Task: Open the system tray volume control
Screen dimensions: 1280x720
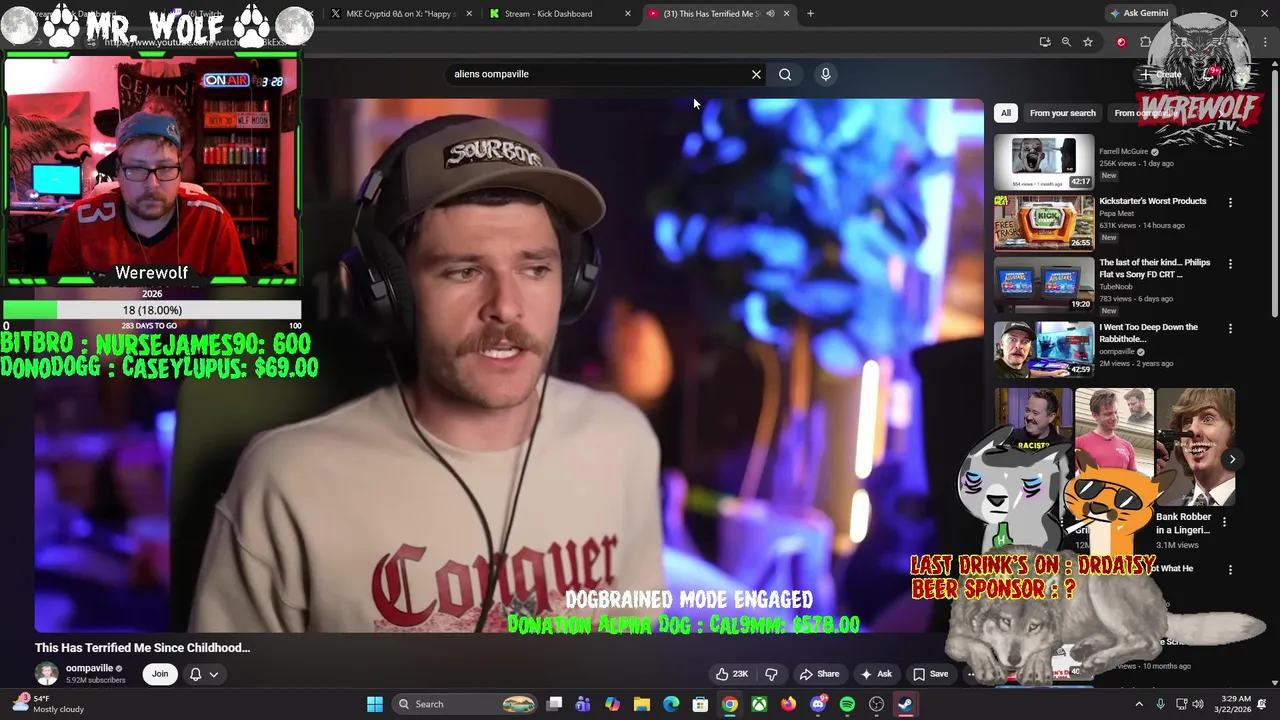Action: click(1198, 704)
